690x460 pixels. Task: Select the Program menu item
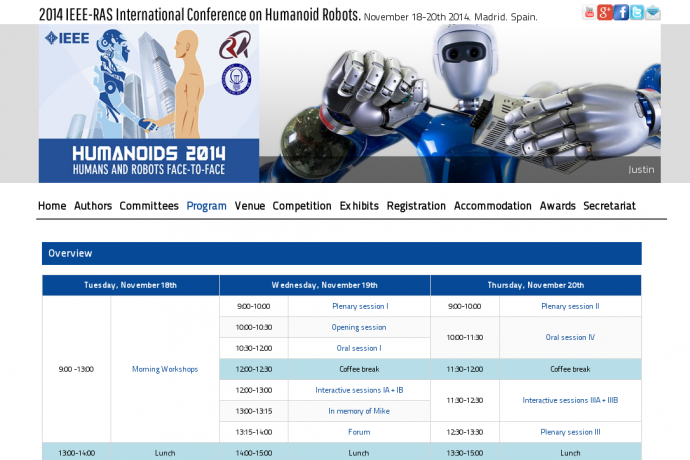[206, 206]
